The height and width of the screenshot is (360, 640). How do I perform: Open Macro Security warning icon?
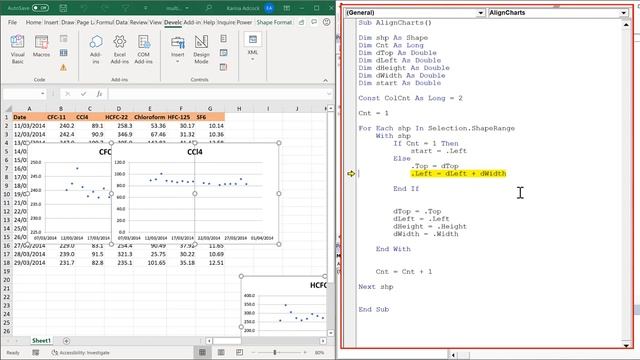tap(63, 67)
